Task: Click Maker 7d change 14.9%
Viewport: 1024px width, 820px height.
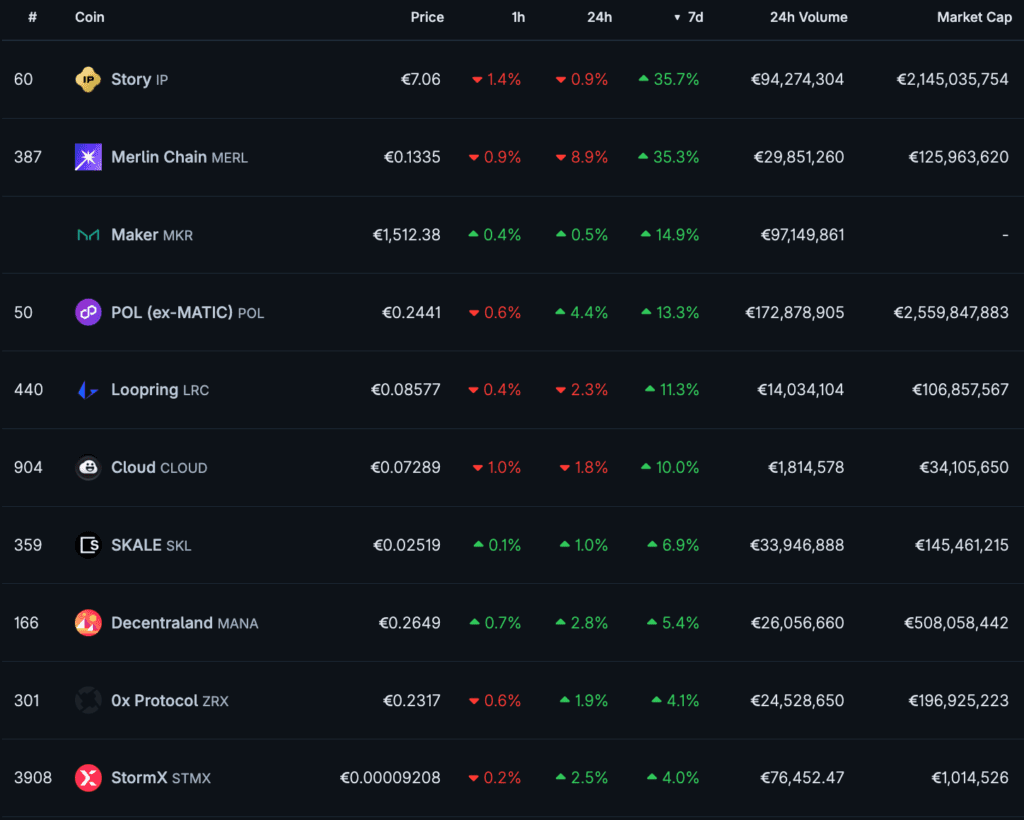Action: point(670,235)
